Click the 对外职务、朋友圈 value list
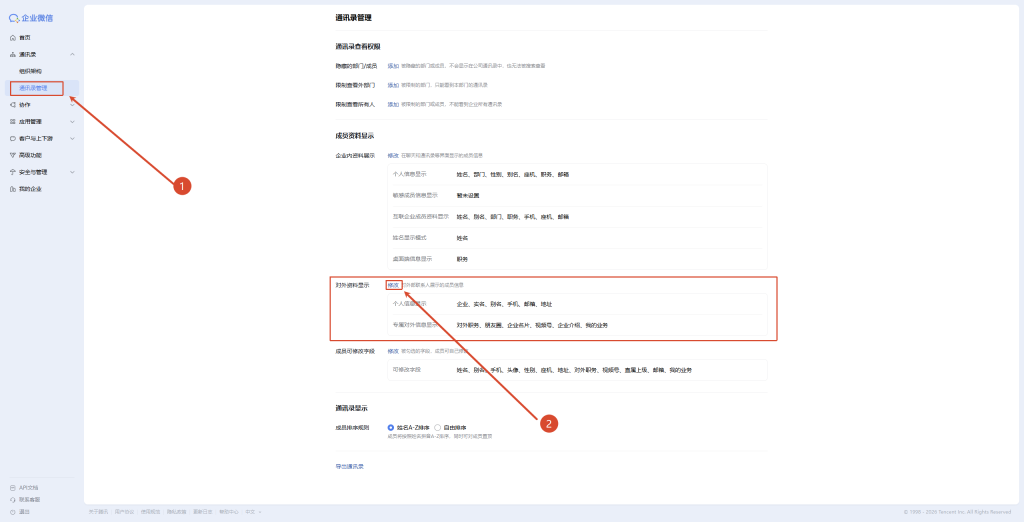The width and height of the screenshot is (1024, 522). point(532,325)
